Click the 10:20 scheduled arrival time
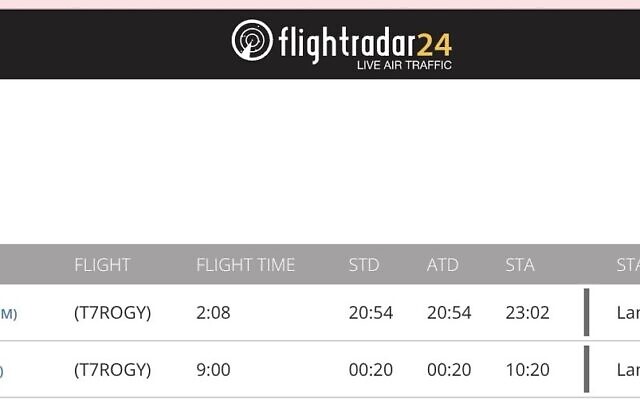The width and height of the screenshot is (640, 400). [527, 370]
